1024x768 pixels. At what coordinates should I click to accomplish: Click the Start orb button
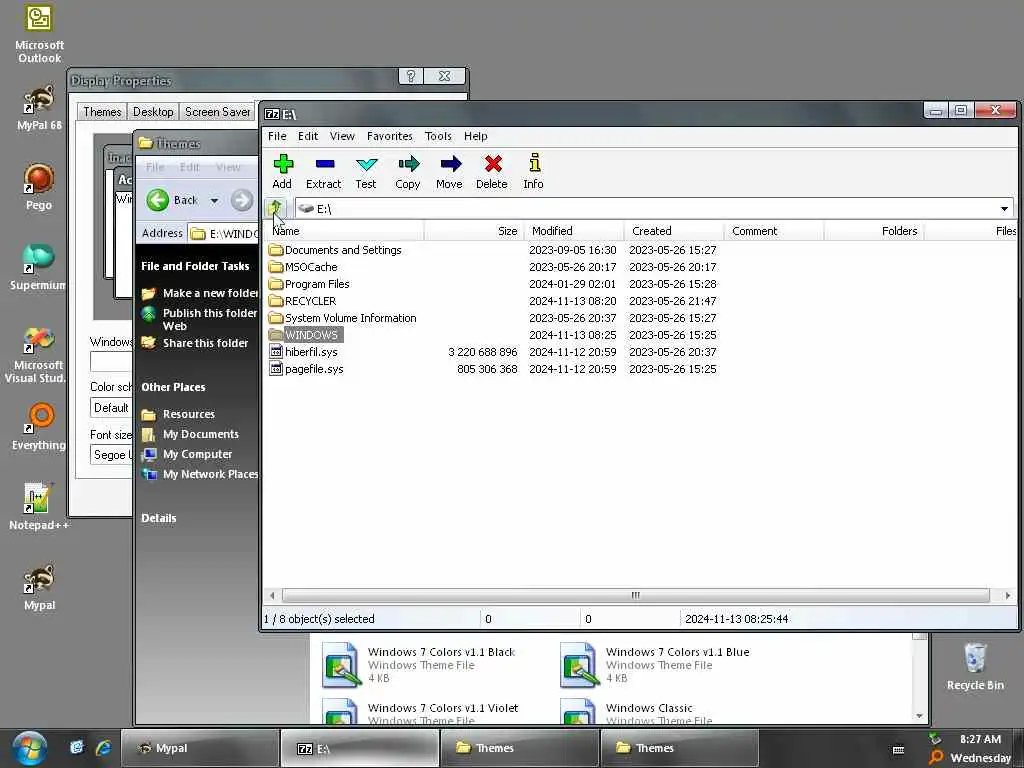pyautogui.click(x=29, y=748)
